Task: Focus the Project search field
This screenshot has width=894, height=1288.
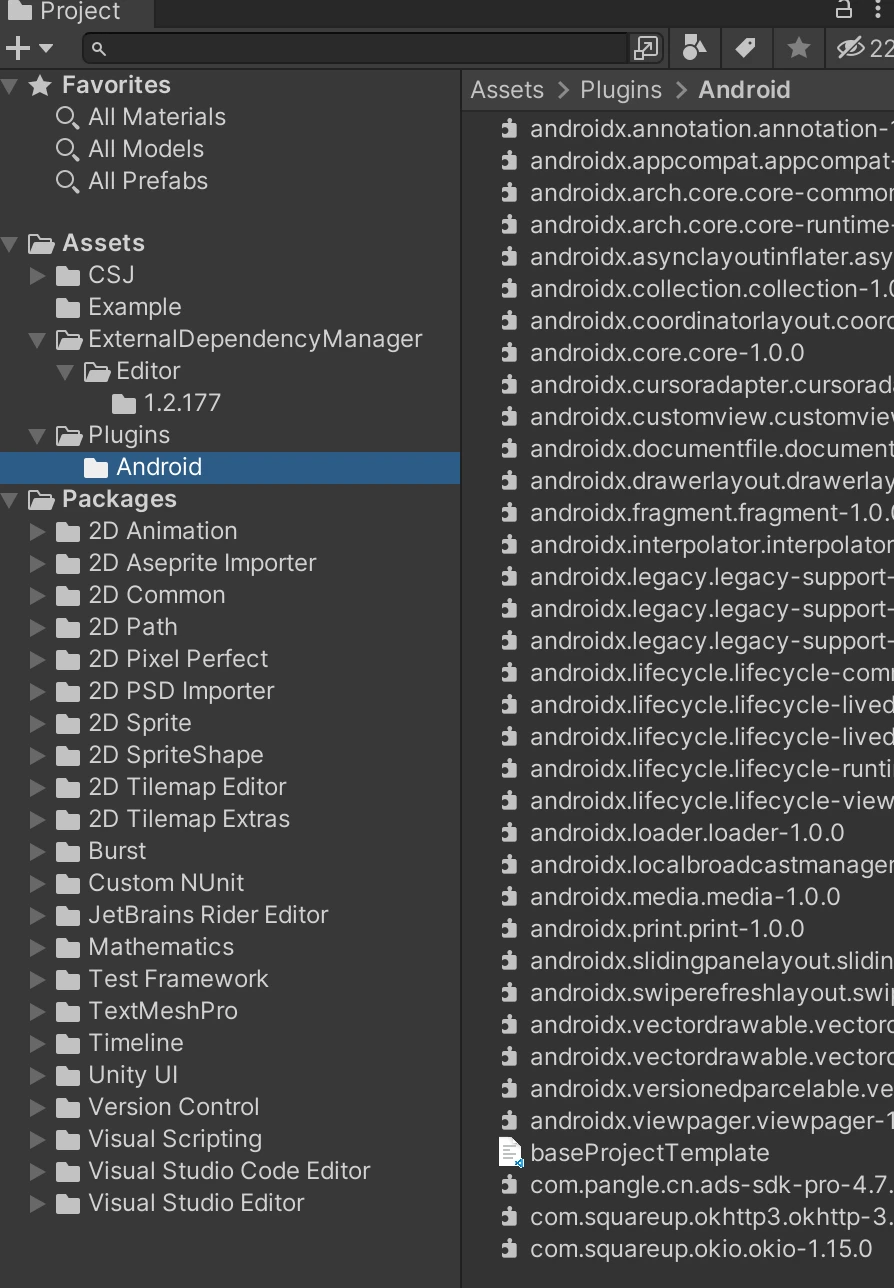Action: [358, 47]
